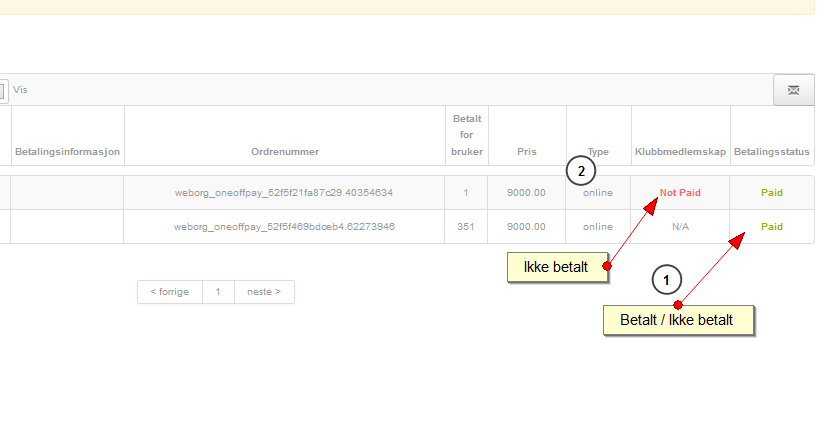This screenshot has height=422, width=824.
Task: Click the Vis button
Action: click(20, 90)
